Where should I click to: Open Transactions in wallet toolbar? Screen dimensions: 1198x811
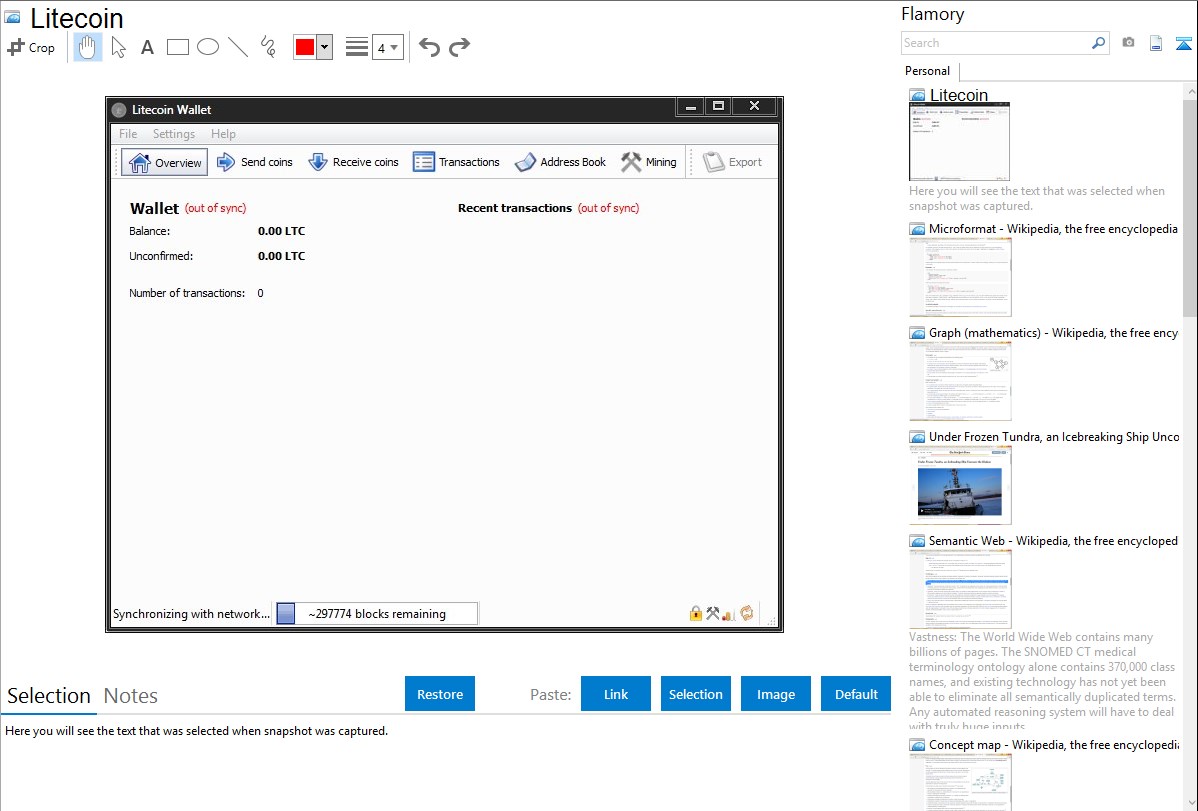[456, 162]
